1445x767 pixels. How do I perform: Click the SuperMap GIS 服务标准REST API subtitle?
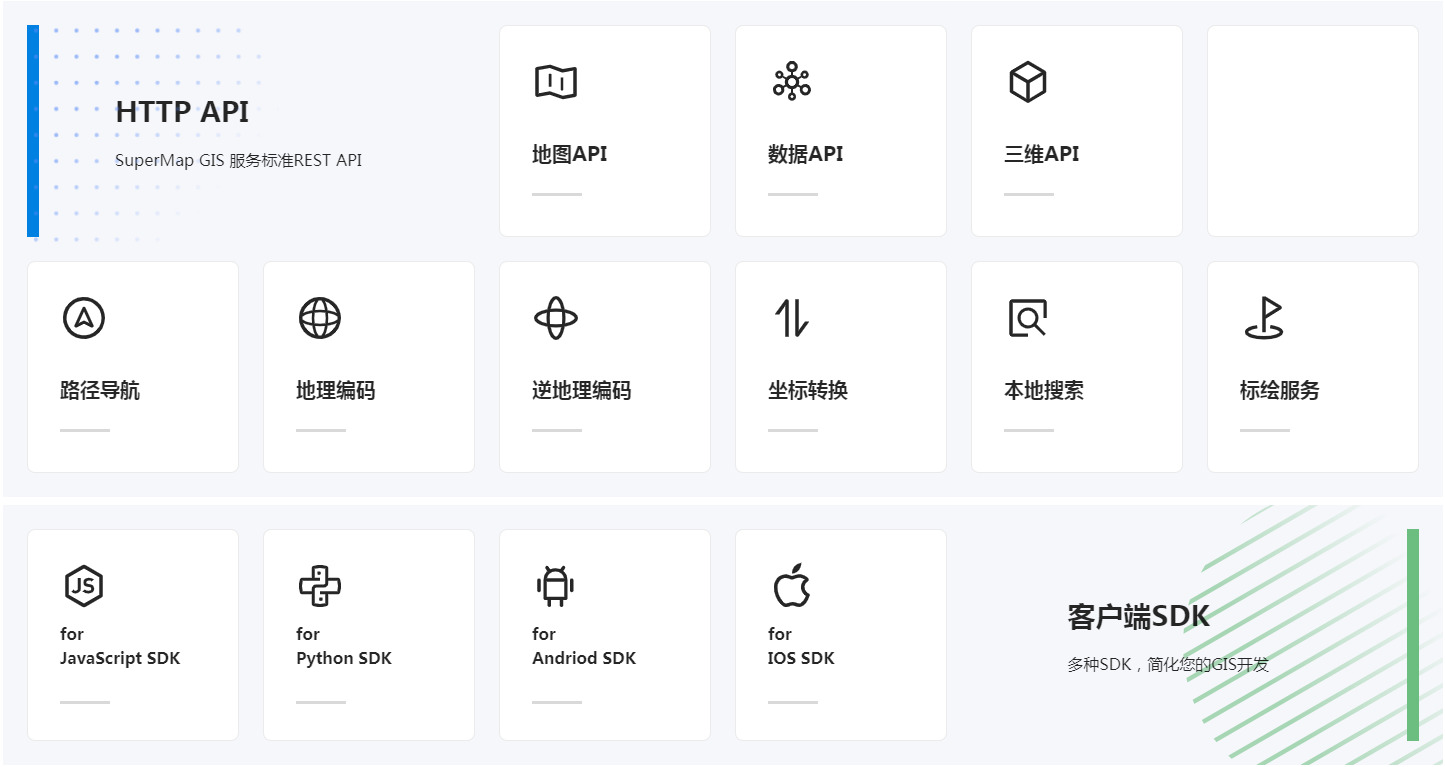[x=238, y=160]
